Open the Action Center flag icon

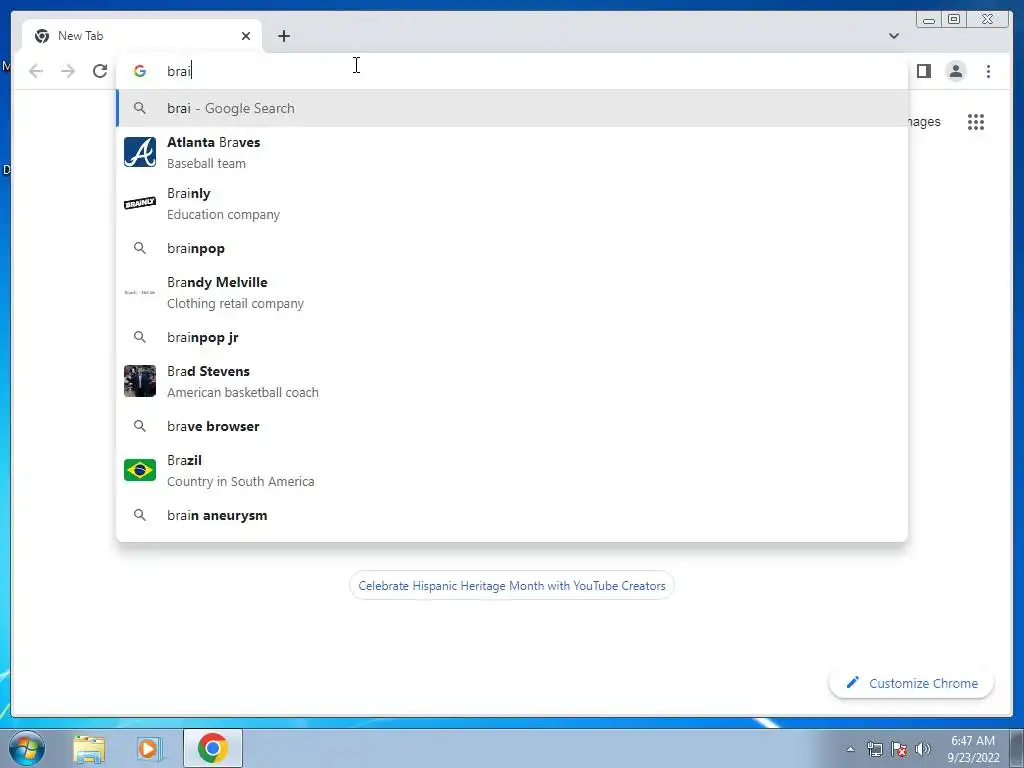click(899, 749)
